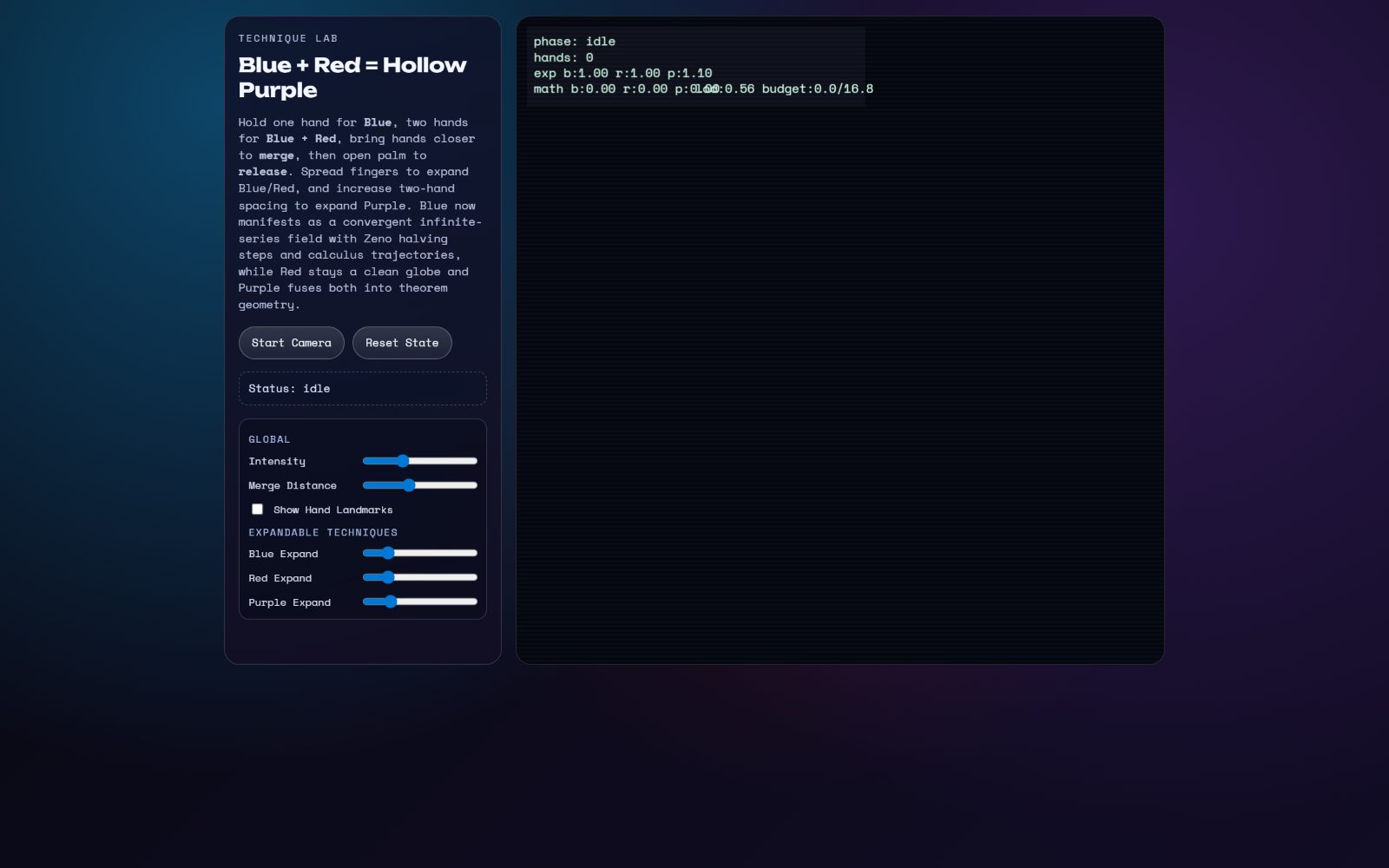Click the 'EXPANDABLE TECHNIQUES' section label
The height and width of the screenshot is (868, 1389).
[x=323, y=532]
